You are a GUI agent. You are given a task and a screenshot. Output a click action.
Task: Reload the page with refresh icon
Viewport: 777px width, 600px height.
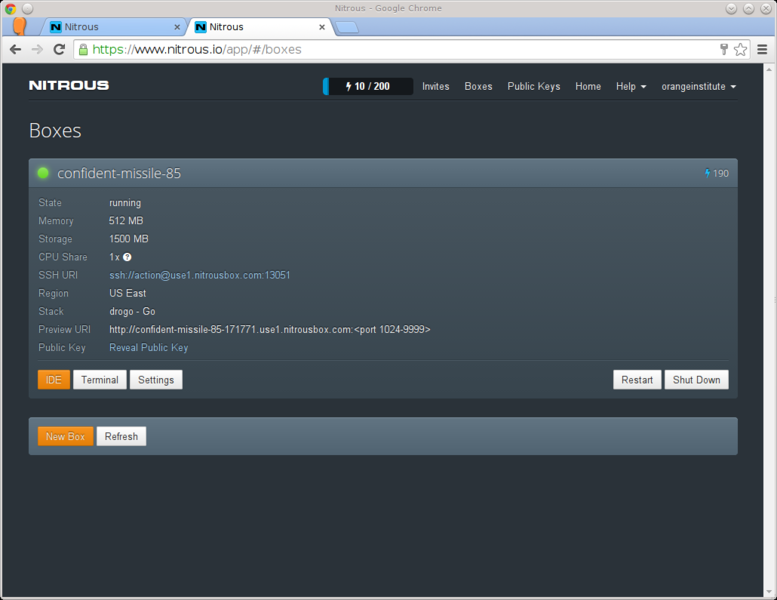(59, 49)
